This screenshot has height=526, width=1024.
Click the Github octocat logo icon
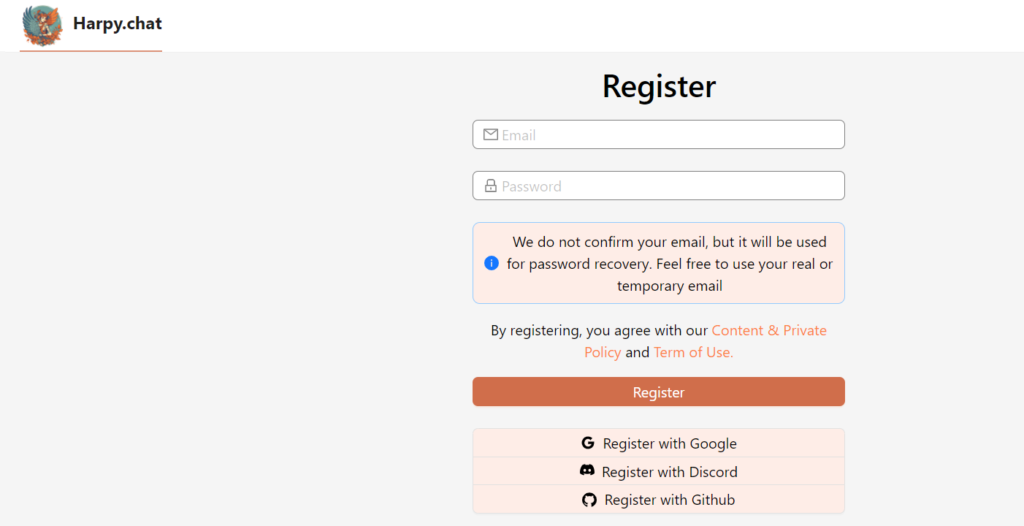point(589,500)
